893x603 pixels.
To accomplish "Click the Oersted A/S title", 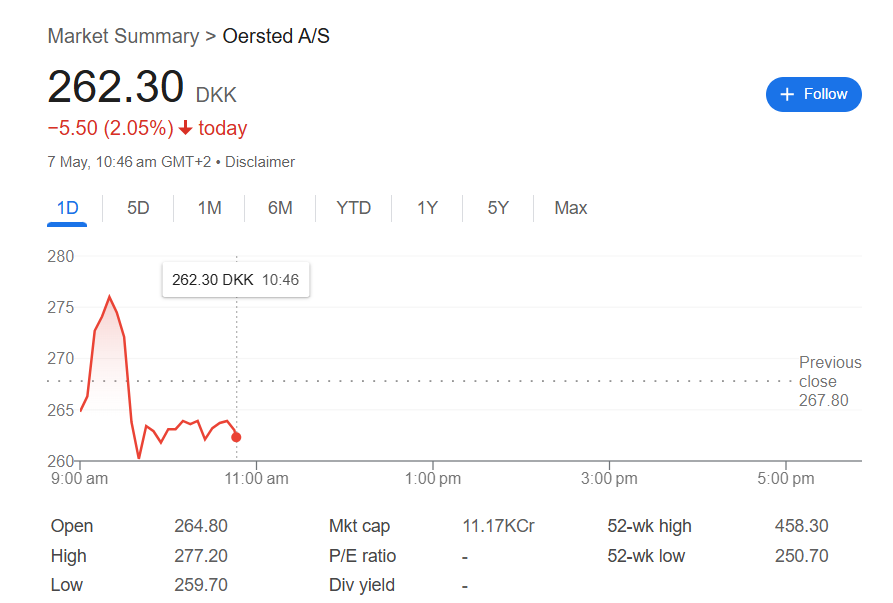I will coord(276,36).
